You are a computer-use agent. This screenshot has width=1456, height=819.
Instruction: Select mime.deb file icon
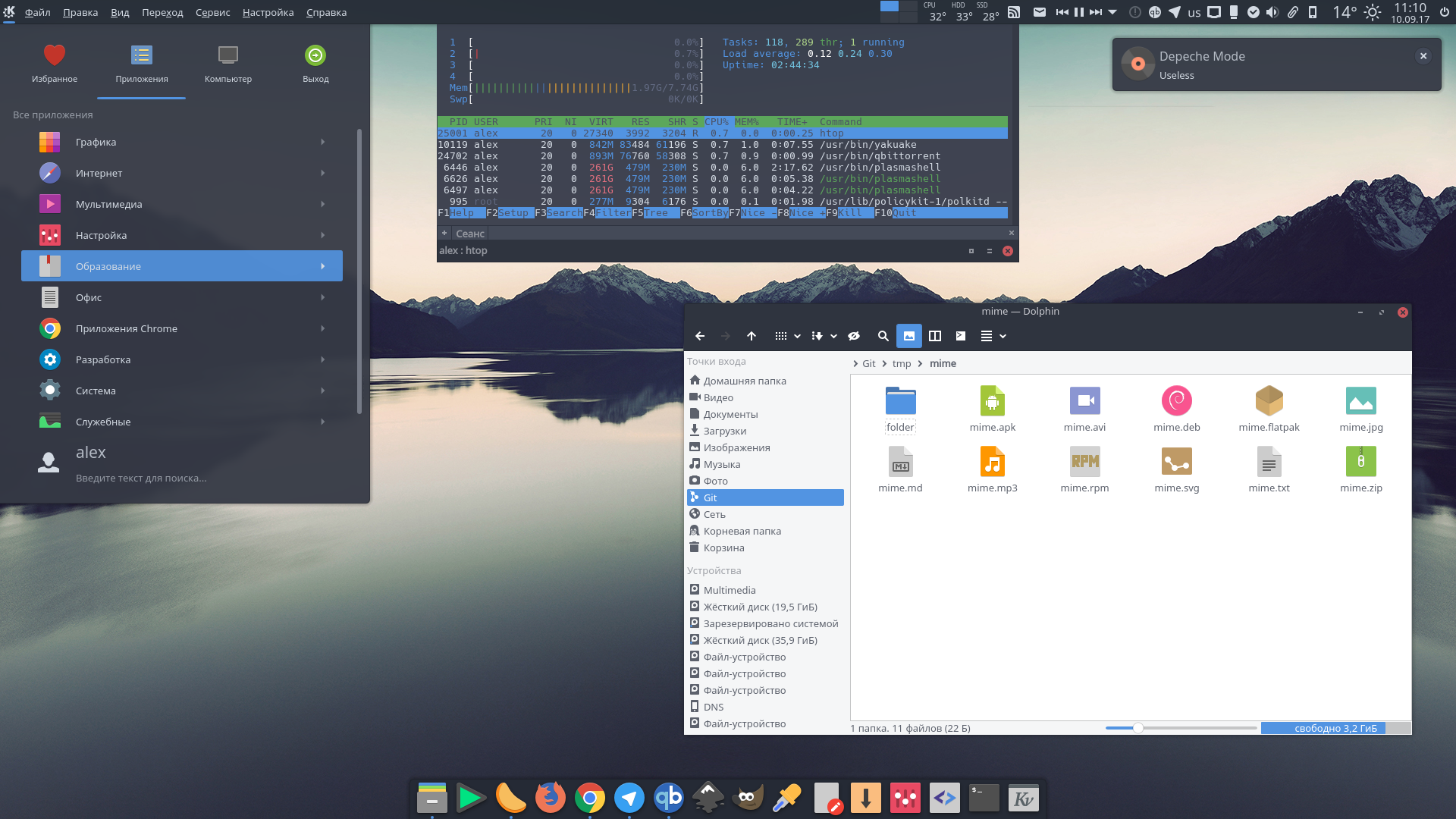click(1177, 400)
